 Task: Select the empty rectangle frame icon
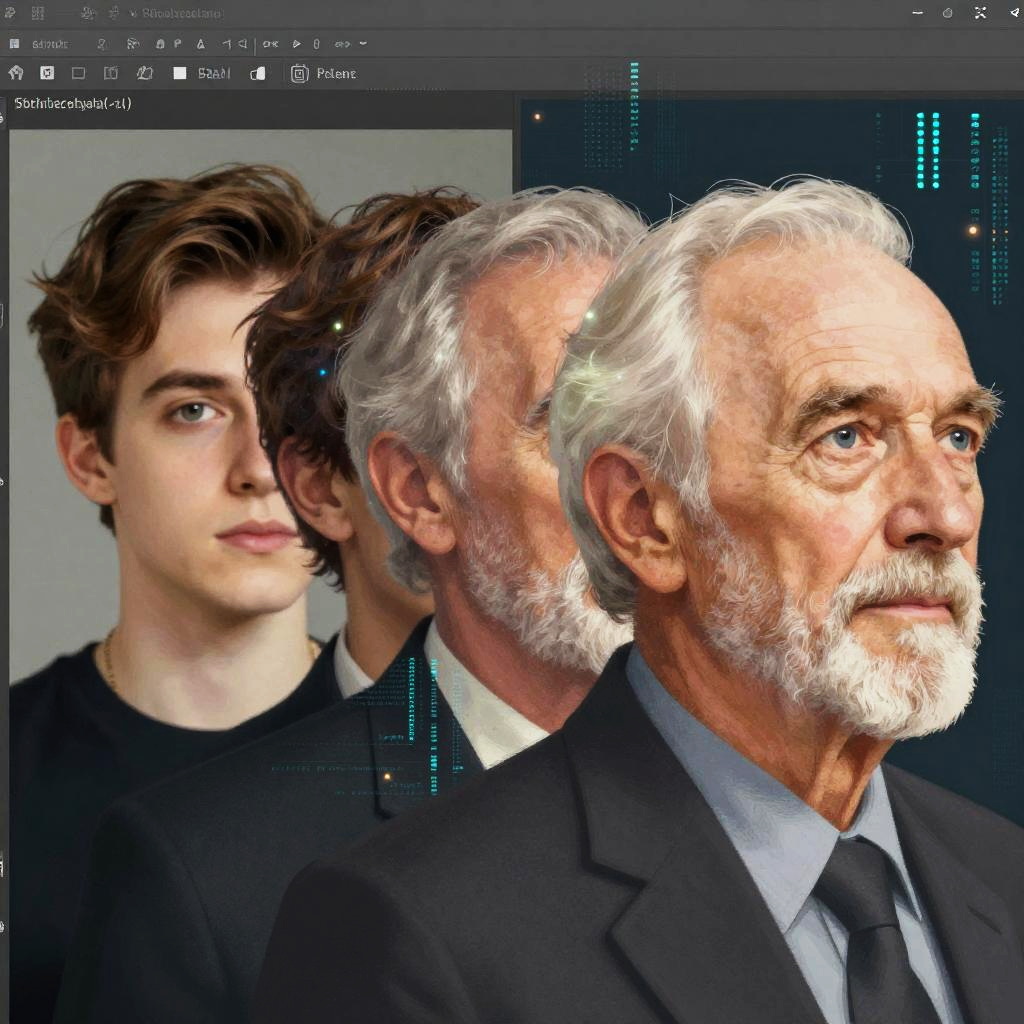click(x=78, y=73)
